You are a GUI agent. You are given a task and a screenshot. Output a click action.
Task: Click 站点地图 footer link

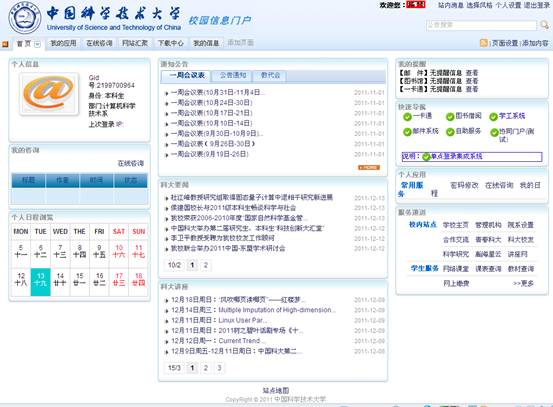coord(276,390)
